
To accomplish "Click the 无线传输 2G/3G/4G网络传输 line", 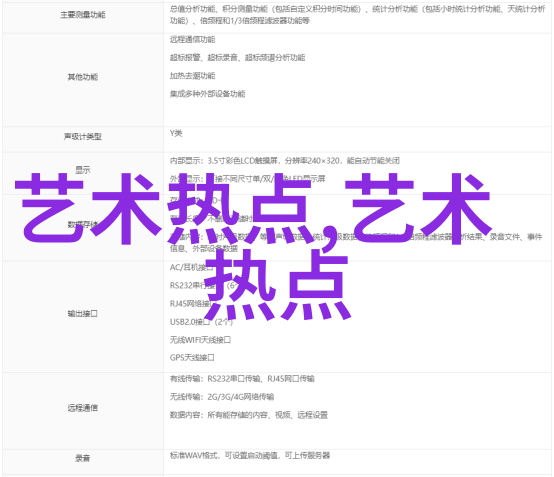I will tap(222, 397).
